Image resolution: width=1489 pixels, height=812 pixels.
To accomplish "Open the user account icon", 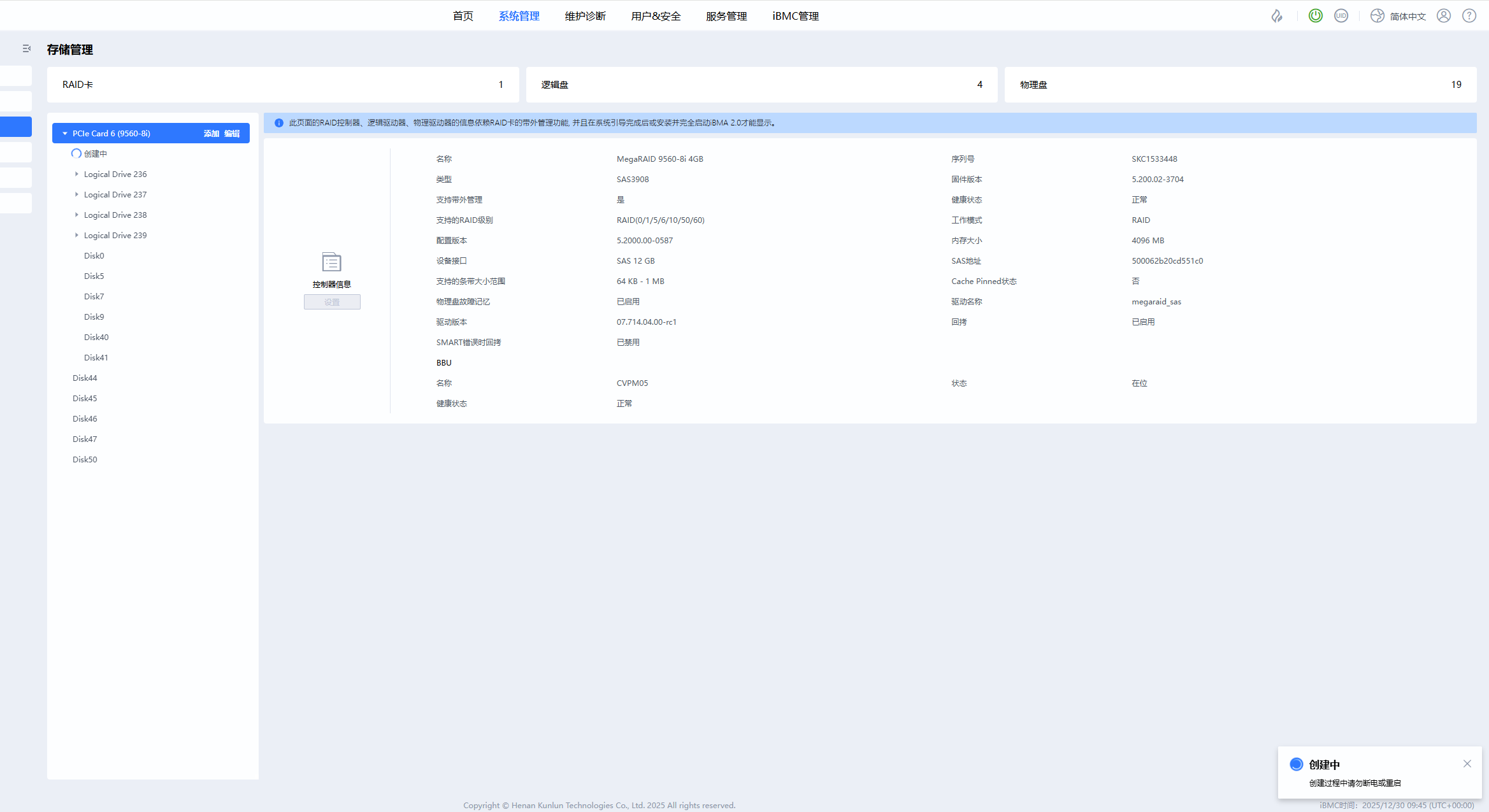I will click(1444, 16).
